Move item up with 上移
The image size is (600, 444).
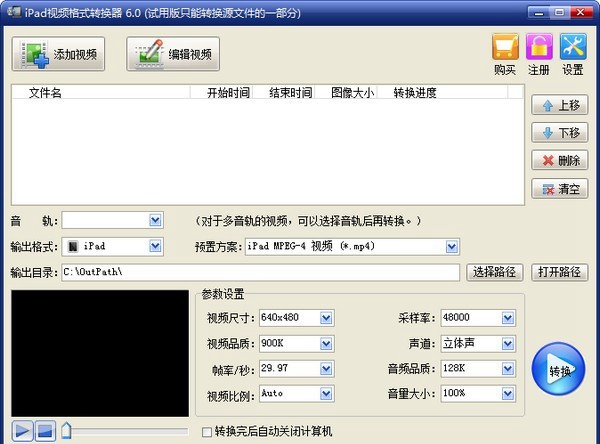[x=559, y=105]
